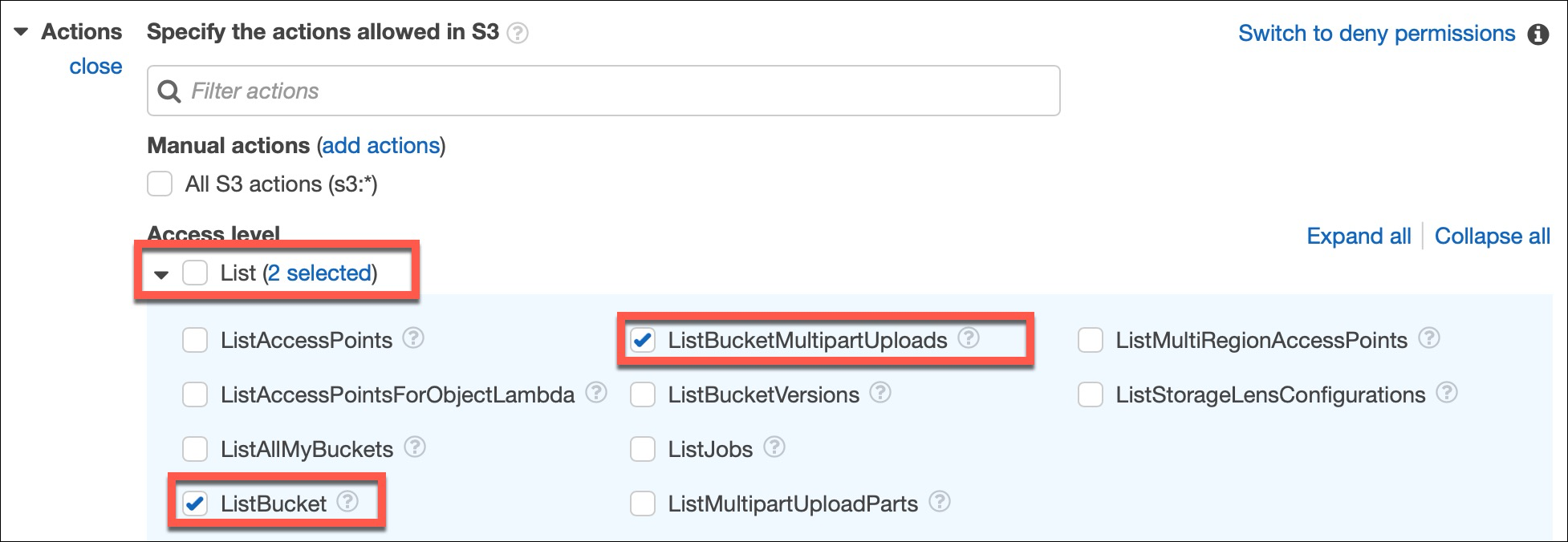This screenshot has height=542, width=1568.
Task: Click help icon next to ListMultiRegionAccessPoints
Action: point(1428,338)
